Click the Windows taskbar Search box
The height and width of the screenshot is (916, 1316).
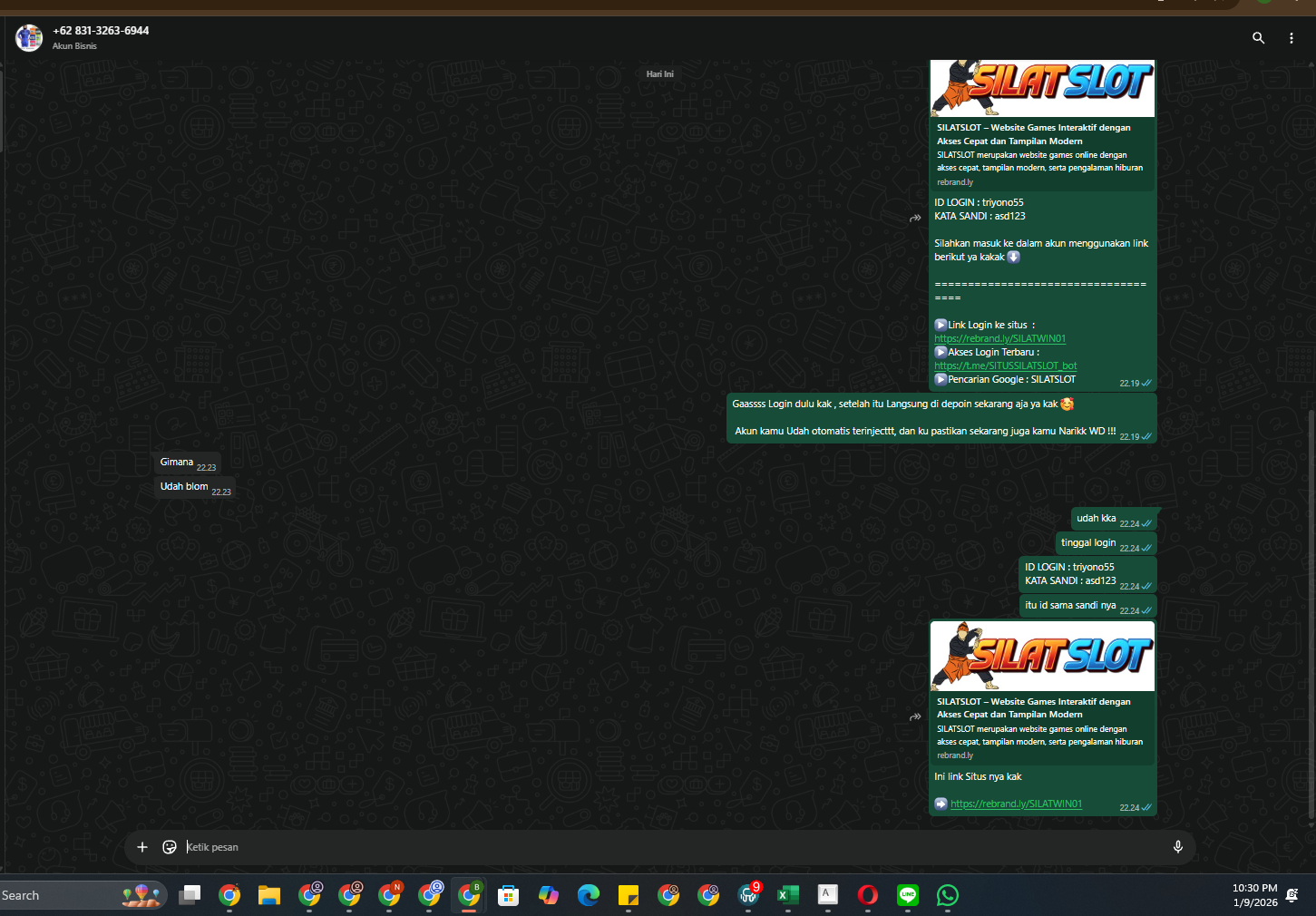[83, 895]
